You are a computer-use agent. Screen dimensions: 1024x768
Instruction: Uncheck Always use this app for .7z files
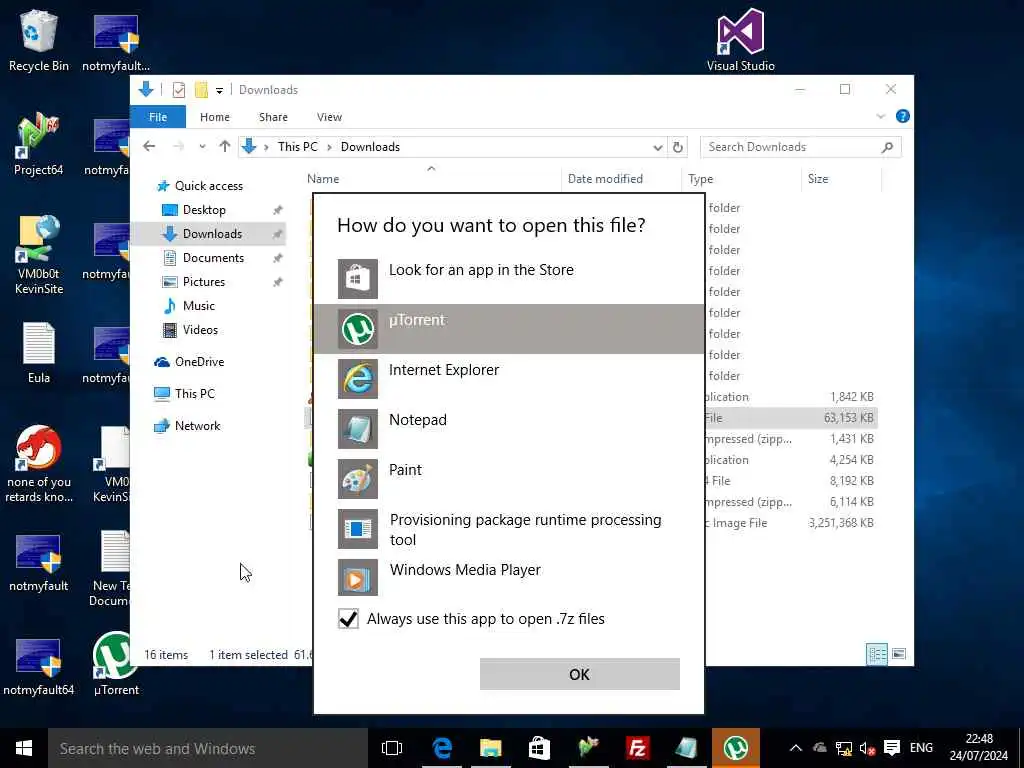tap(349, 618)
